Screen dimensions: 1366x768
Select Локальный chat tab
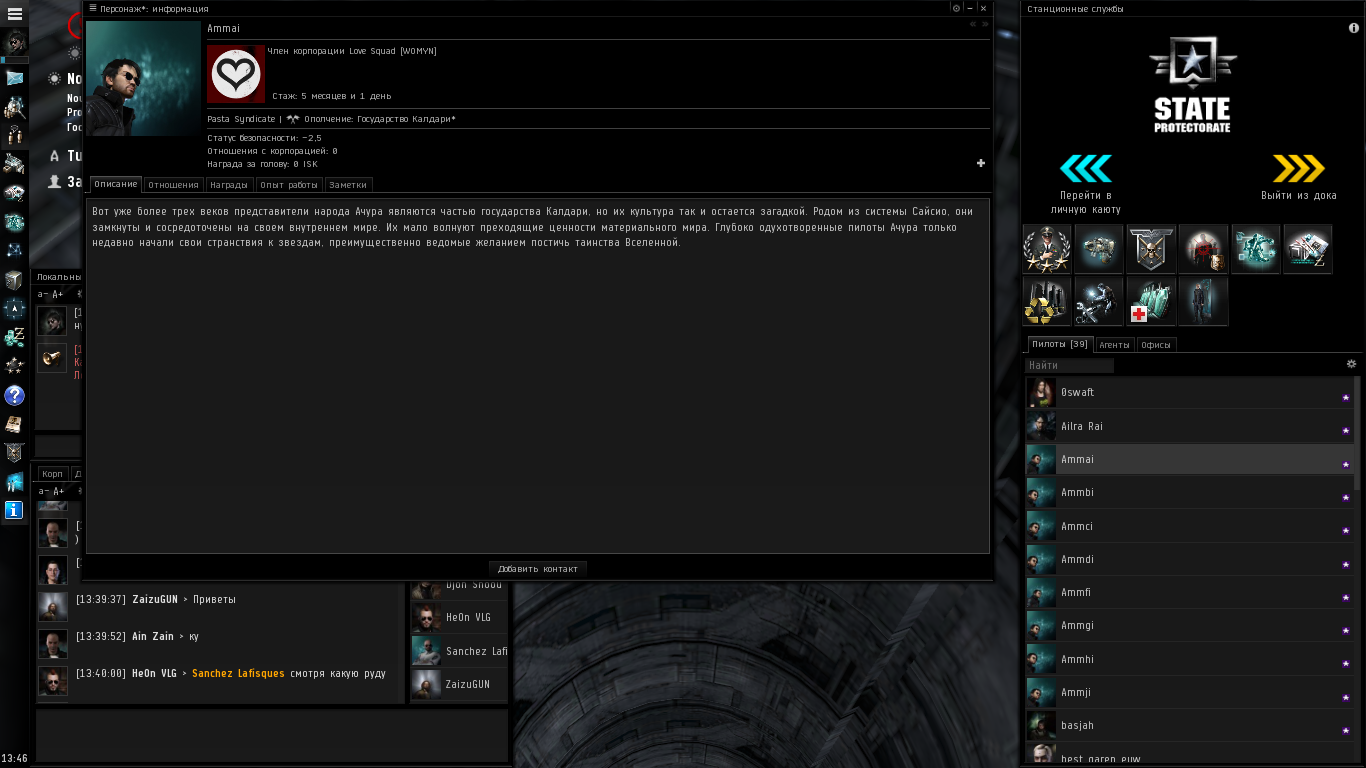click(x=59, y=277)
